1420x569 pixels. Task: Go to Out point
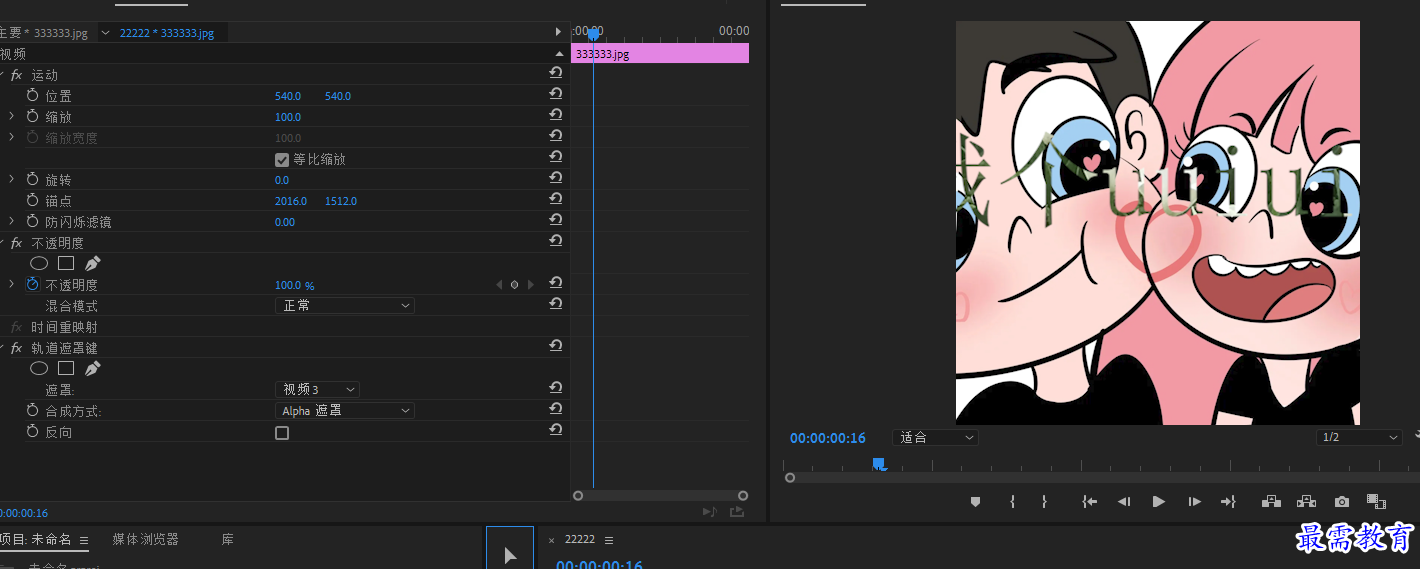tap(1229, 502)
